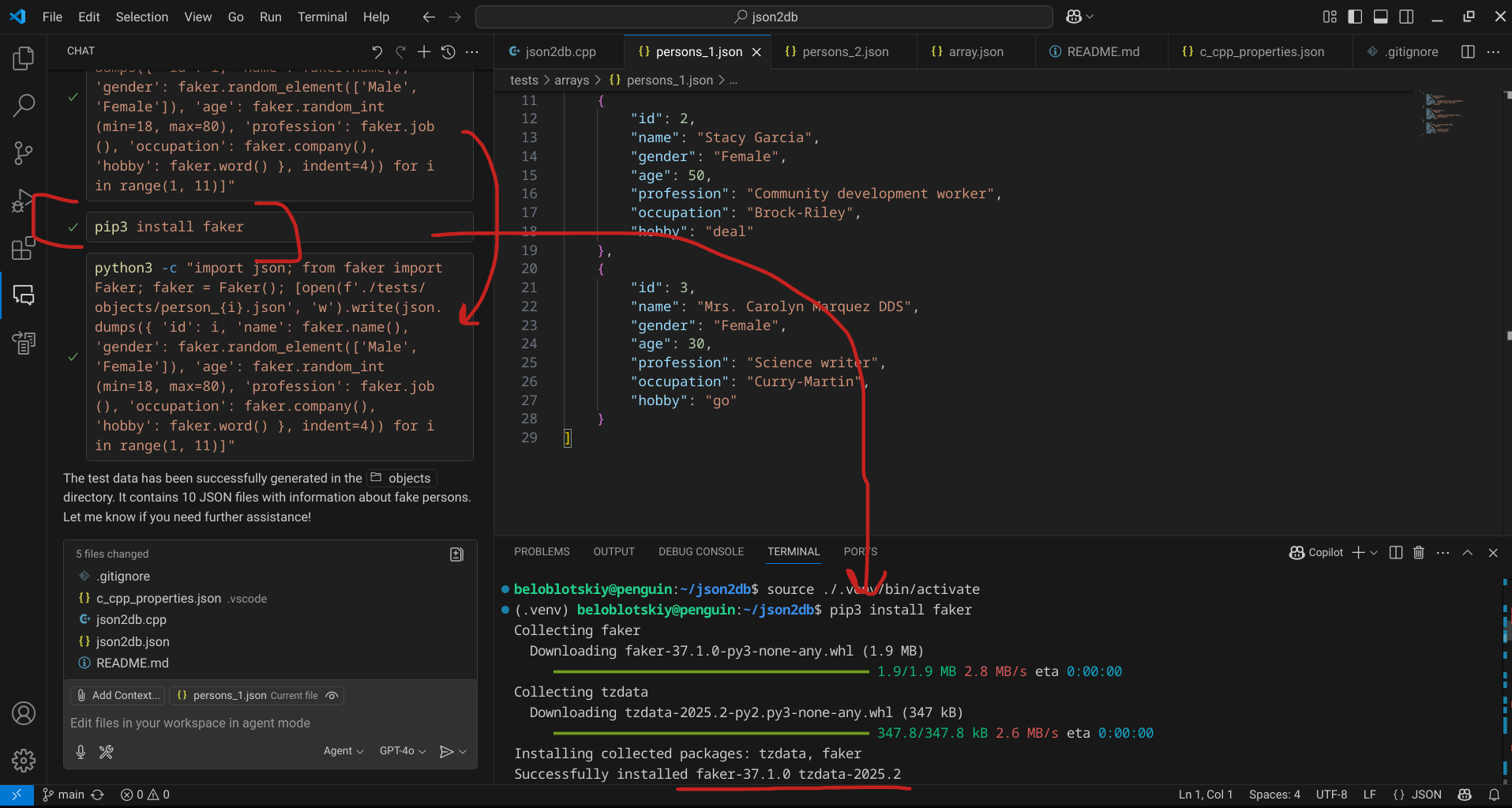This screenshot has height=808, width=1512.
Task: Open the Selection menu
Action: click(142, 17)
